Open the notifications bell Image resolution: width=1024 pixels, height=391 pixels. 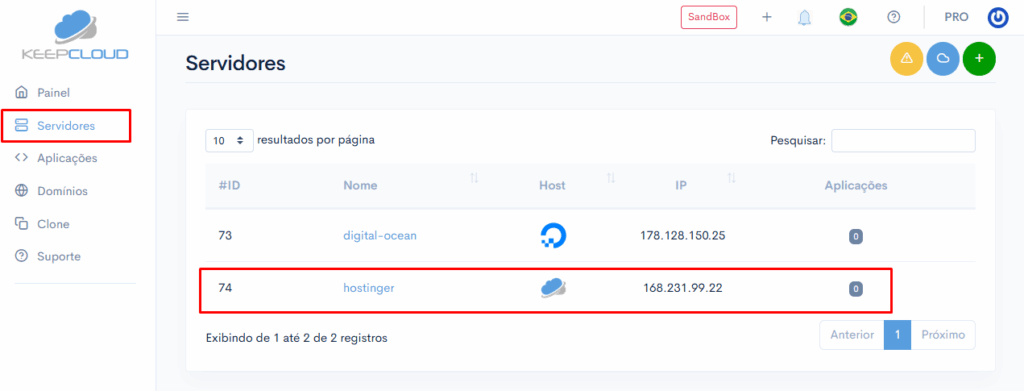804,18
